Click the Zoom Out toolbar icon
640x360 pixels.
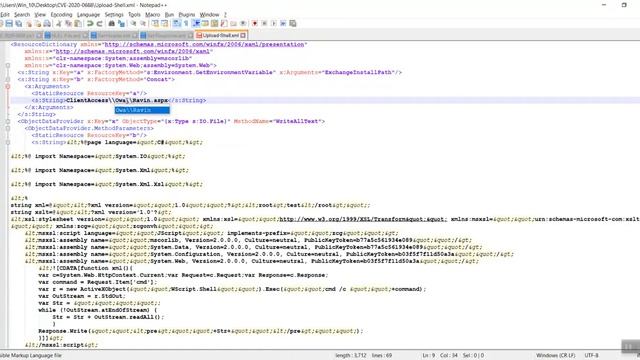[x=143, y=24]
